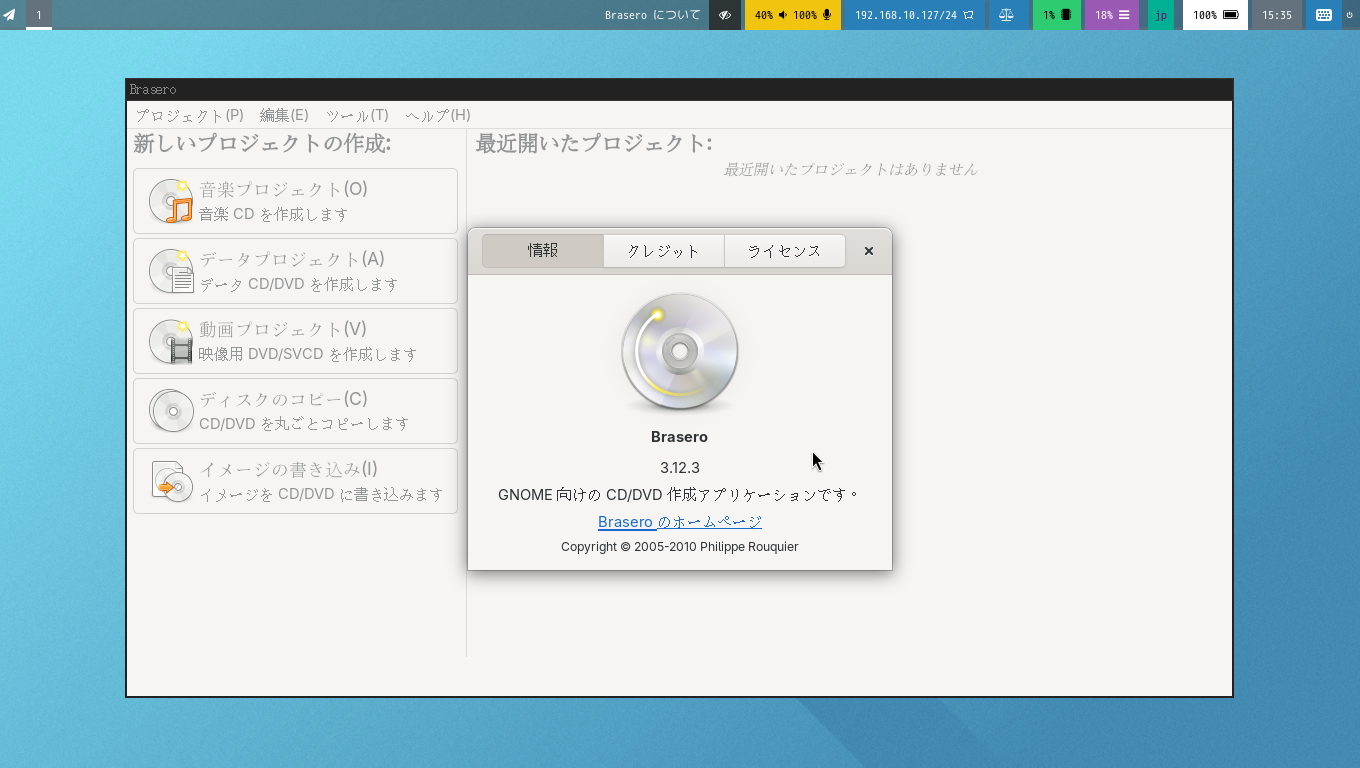The image size is (1360, 768).
Task: Click the Brasero name in About dialog
Action: point(680,437)
